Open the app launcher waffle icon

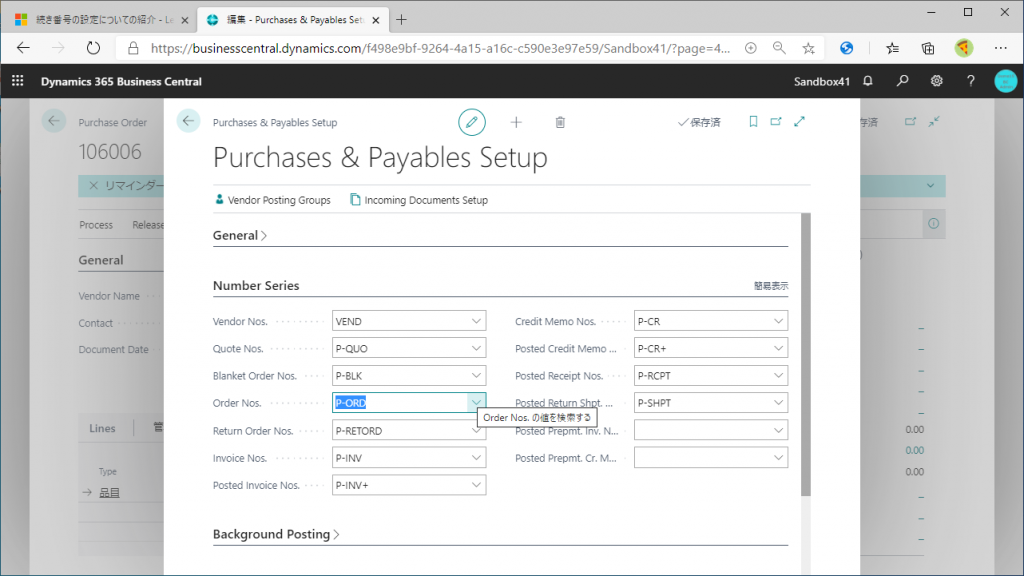click(18, 81)
